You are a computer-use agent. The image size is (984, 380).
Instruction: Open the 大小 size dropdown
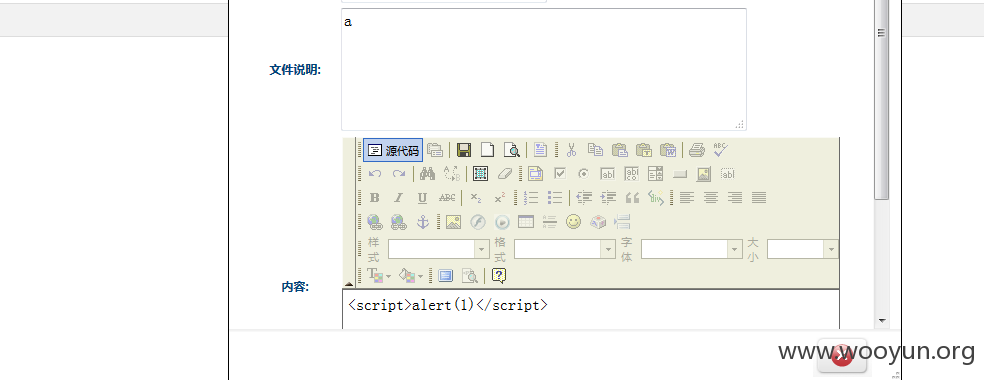[803, 249]
